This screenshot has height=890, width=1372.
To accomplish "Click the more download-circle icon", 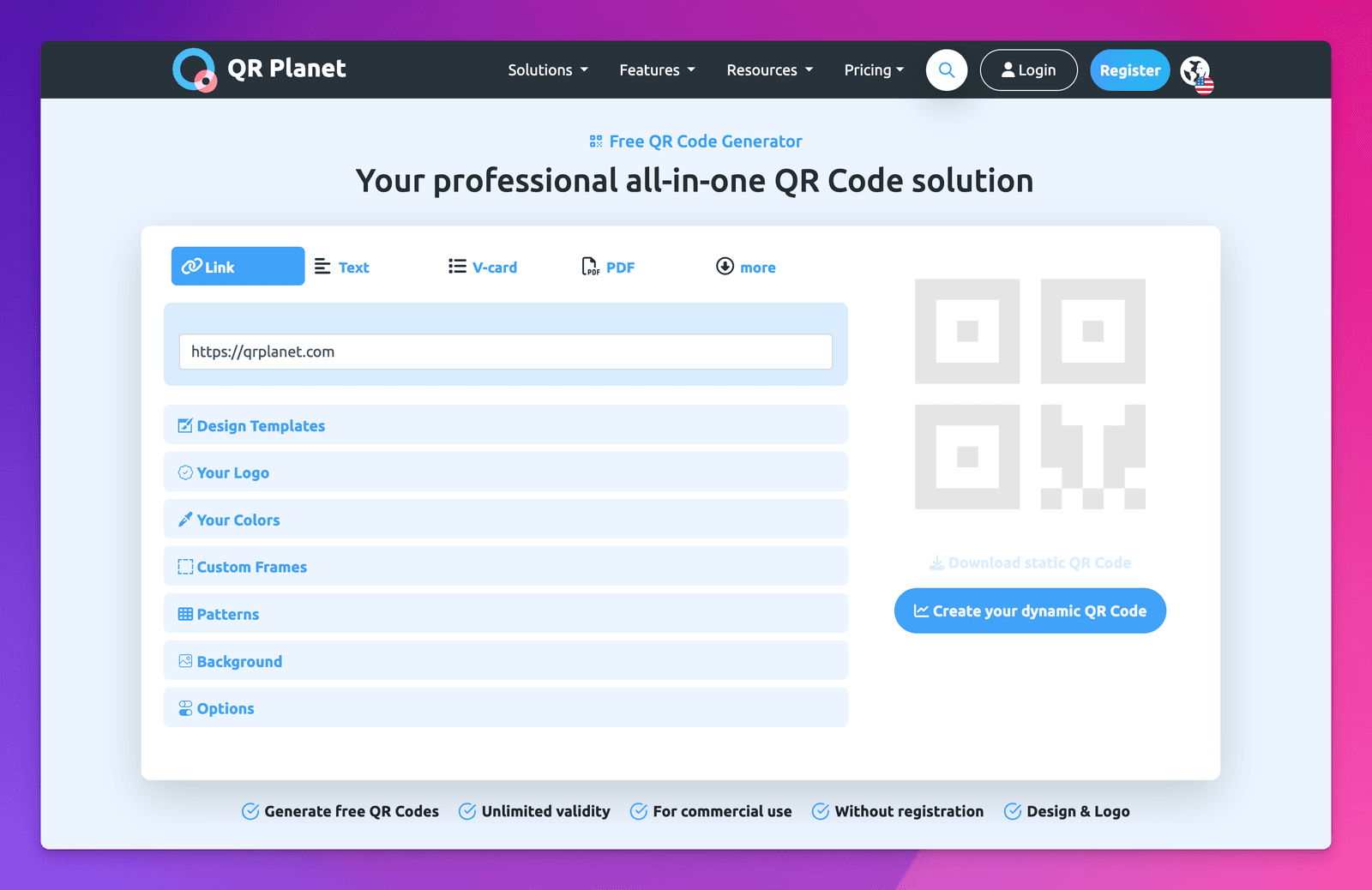I will [725, 266].
